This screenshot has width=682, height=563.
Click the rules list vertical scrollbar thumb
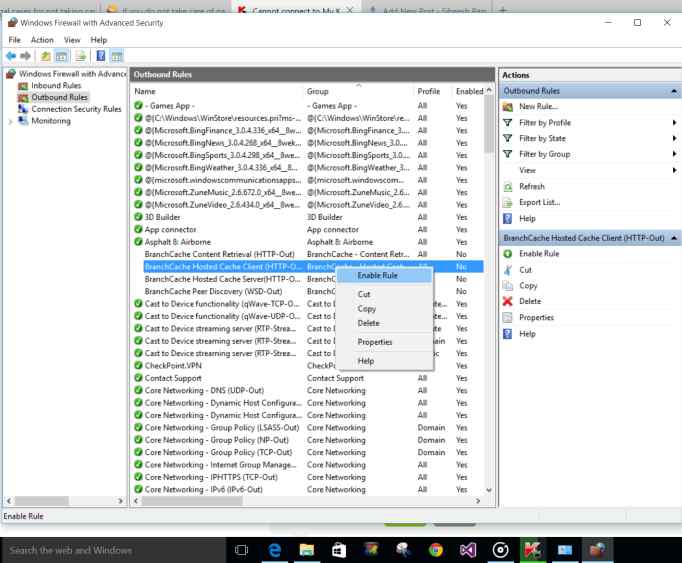488,124
